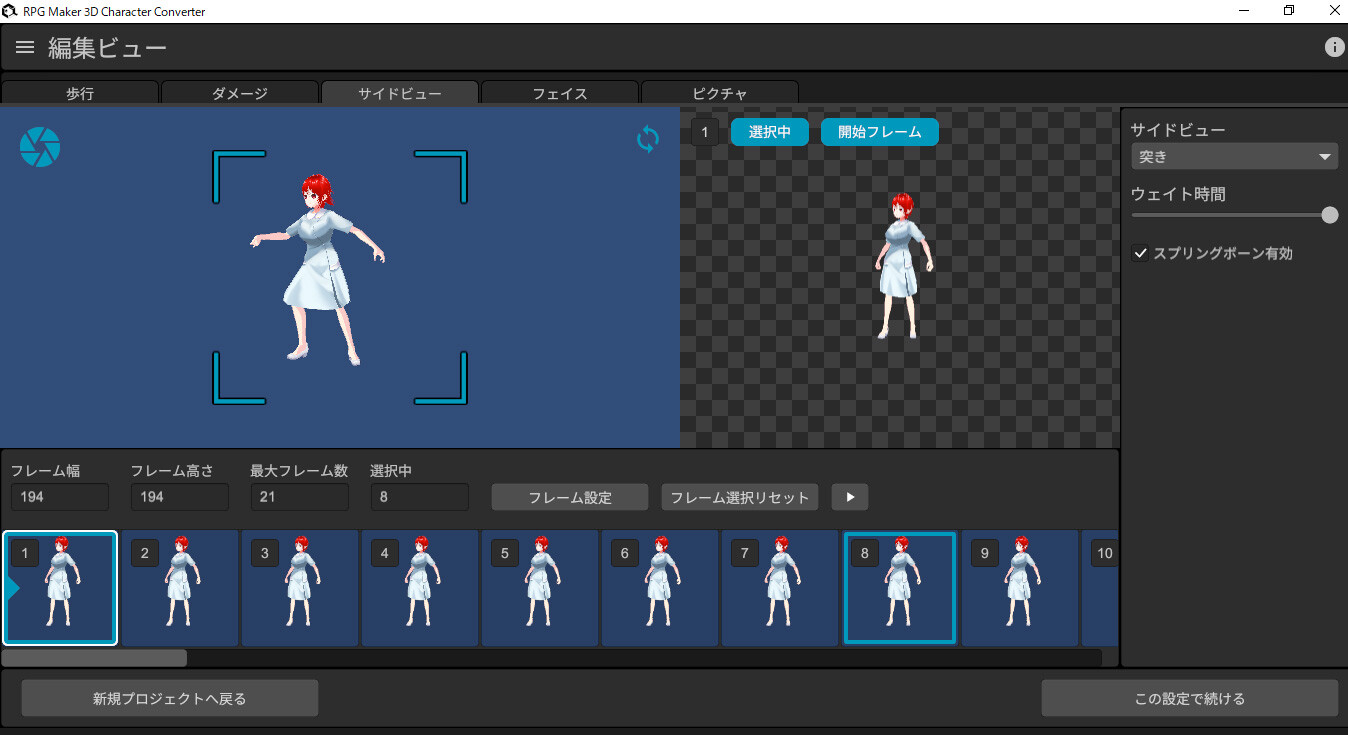Open the hamburger menu
The width and height of the screenshot is (1348, 735).
(24, 46)
